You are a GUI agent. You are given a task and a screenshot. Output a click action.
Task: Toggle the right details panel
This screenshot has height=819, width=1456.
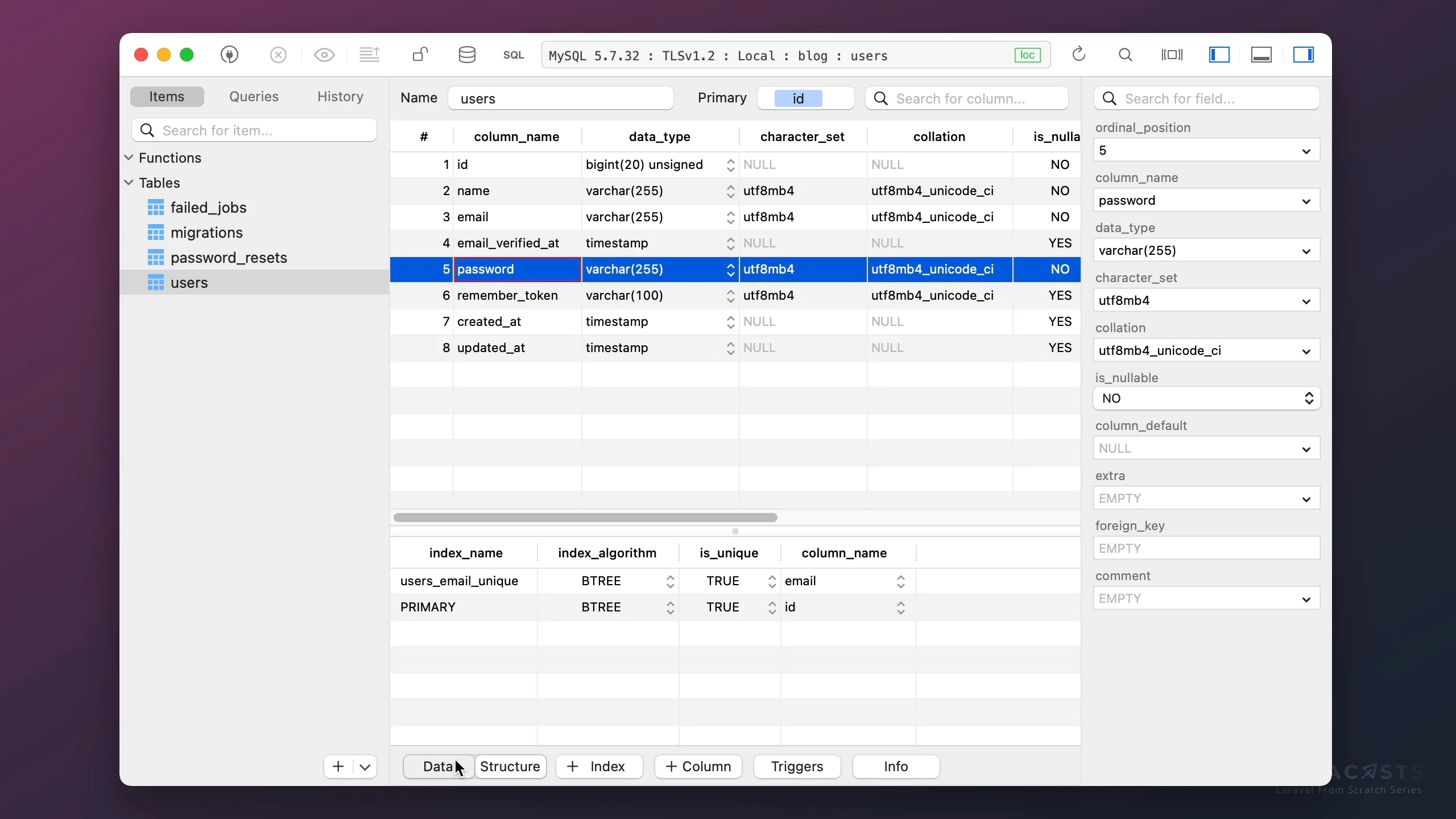[x=1303, y=55]
